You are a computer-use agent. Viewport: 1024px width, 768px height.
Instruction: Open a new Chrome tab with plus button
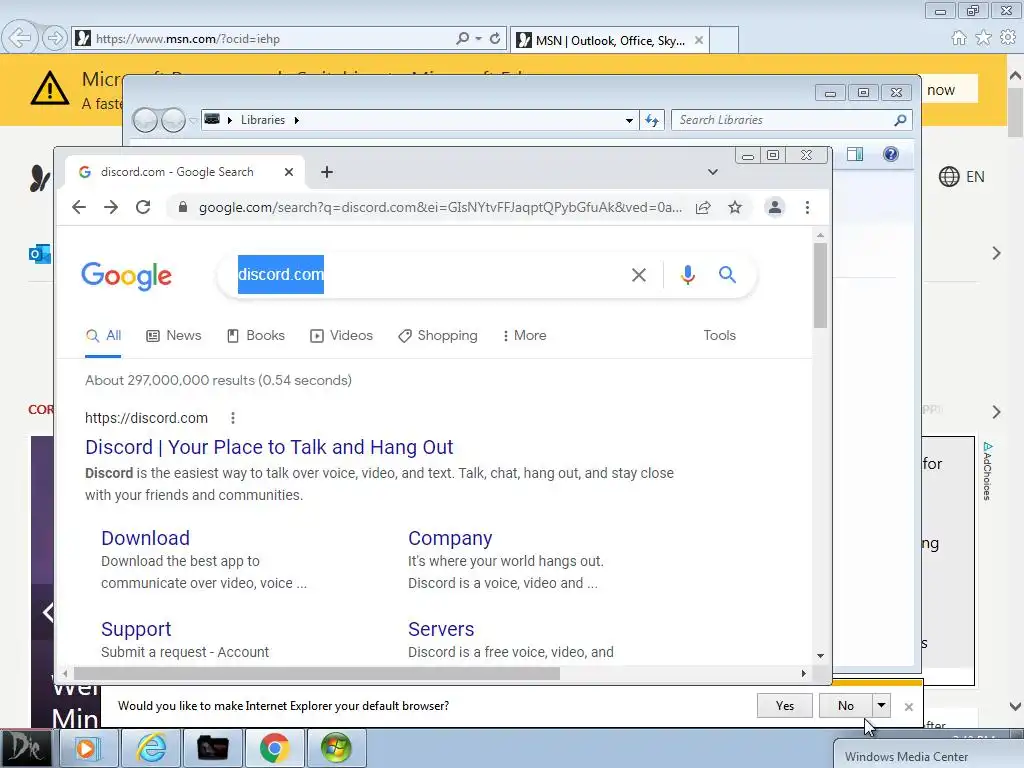[327, 172]
